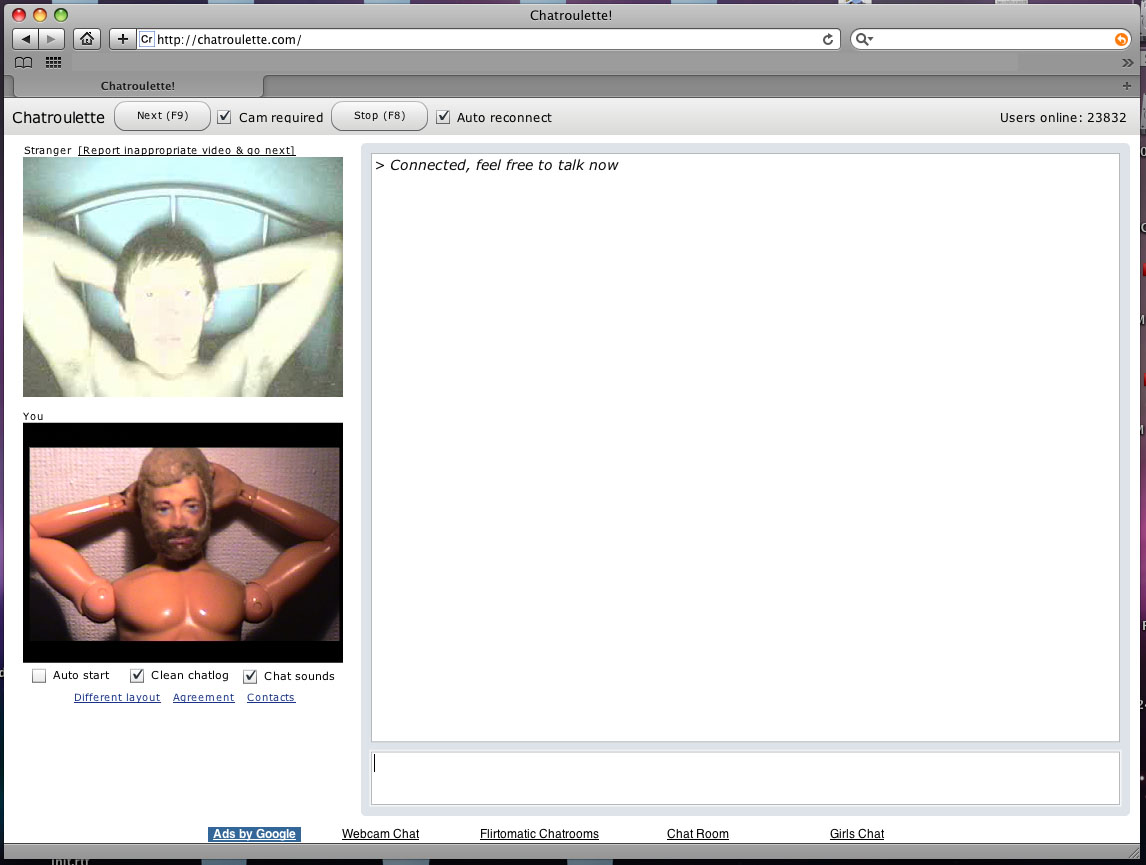
Task: Enable the Auto start checkbox
Action: [39, 676]
